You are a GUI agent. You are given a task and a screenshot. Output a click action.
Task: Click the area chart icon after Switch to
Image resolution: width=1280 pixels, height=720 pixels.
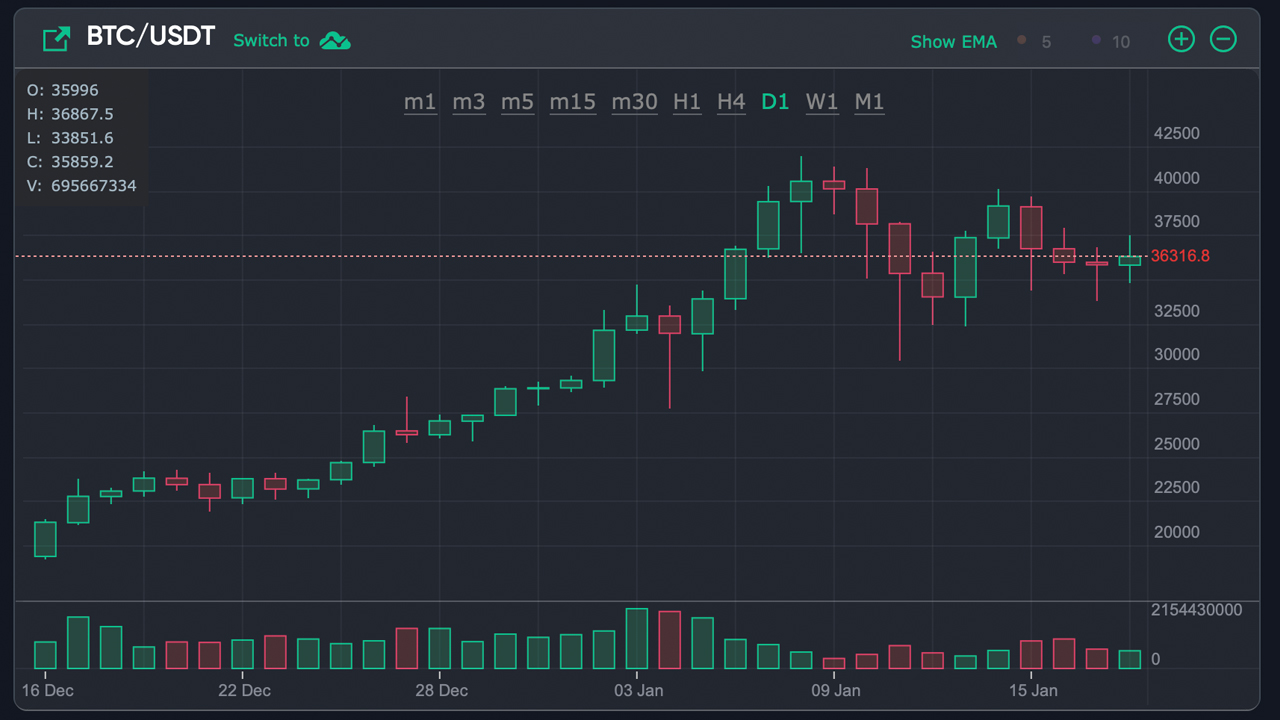(x=335, y=41)
